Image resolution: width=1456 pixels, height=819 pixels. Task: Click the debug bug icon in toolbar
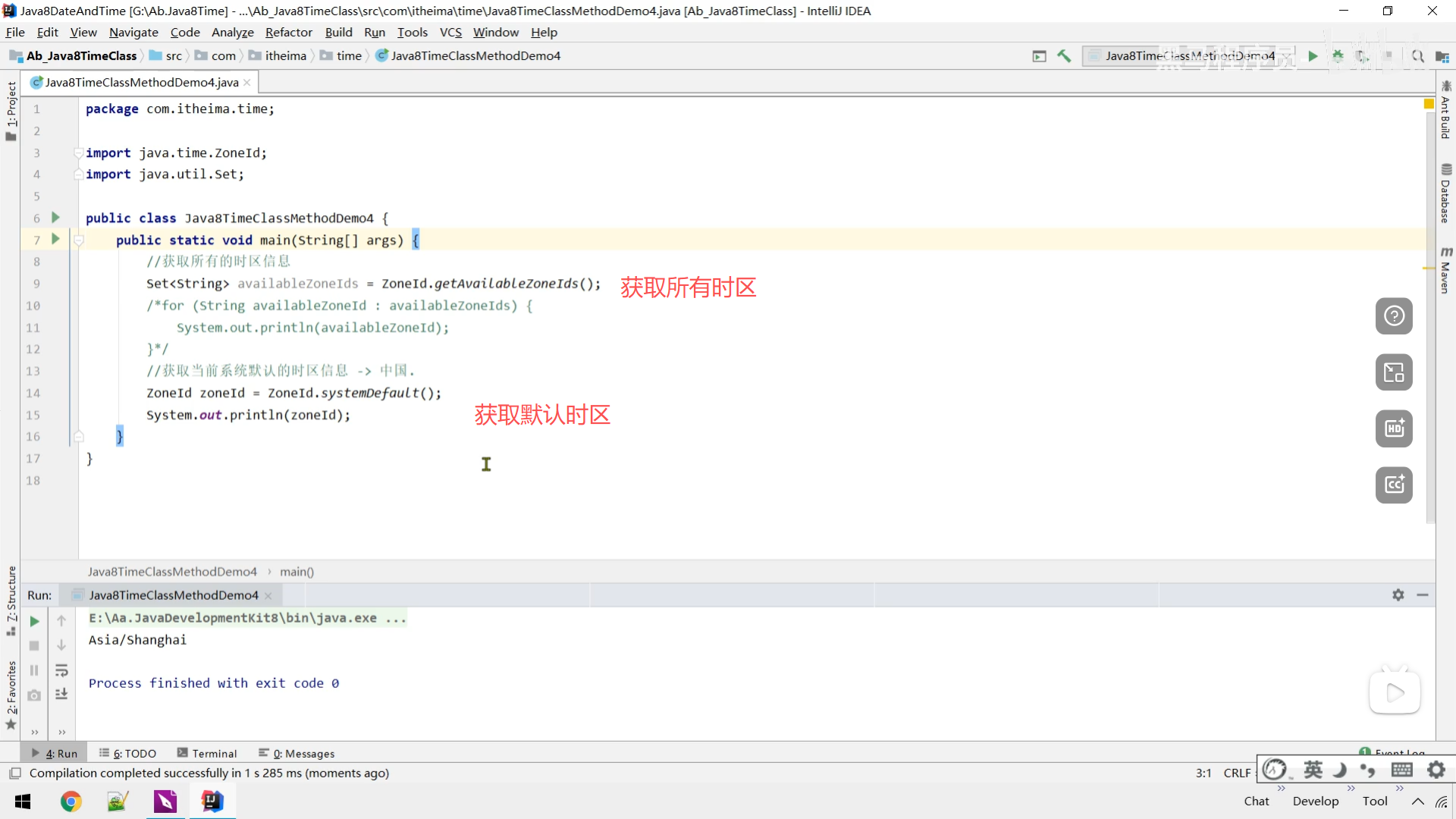click(1338, 56)
